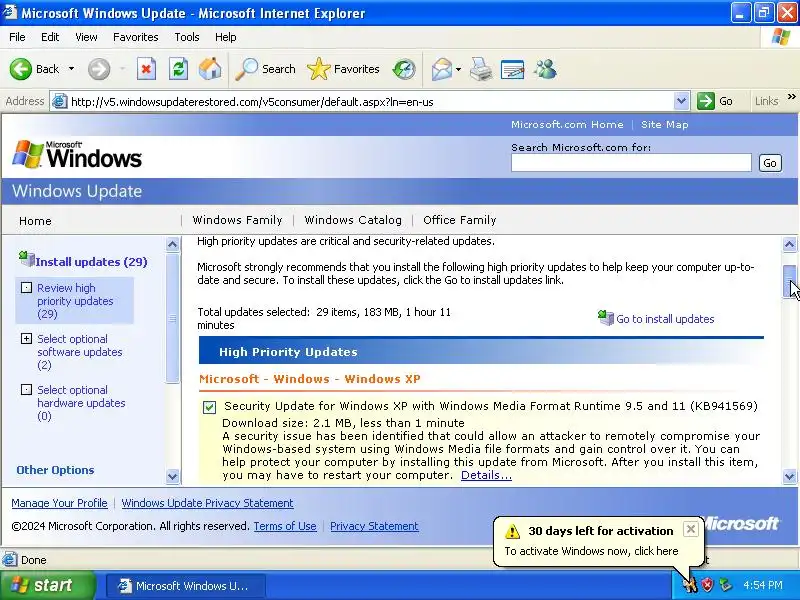Open the Mail button dropdown arrow
This screenshot has height=600, width=800.
pos(458,69)
